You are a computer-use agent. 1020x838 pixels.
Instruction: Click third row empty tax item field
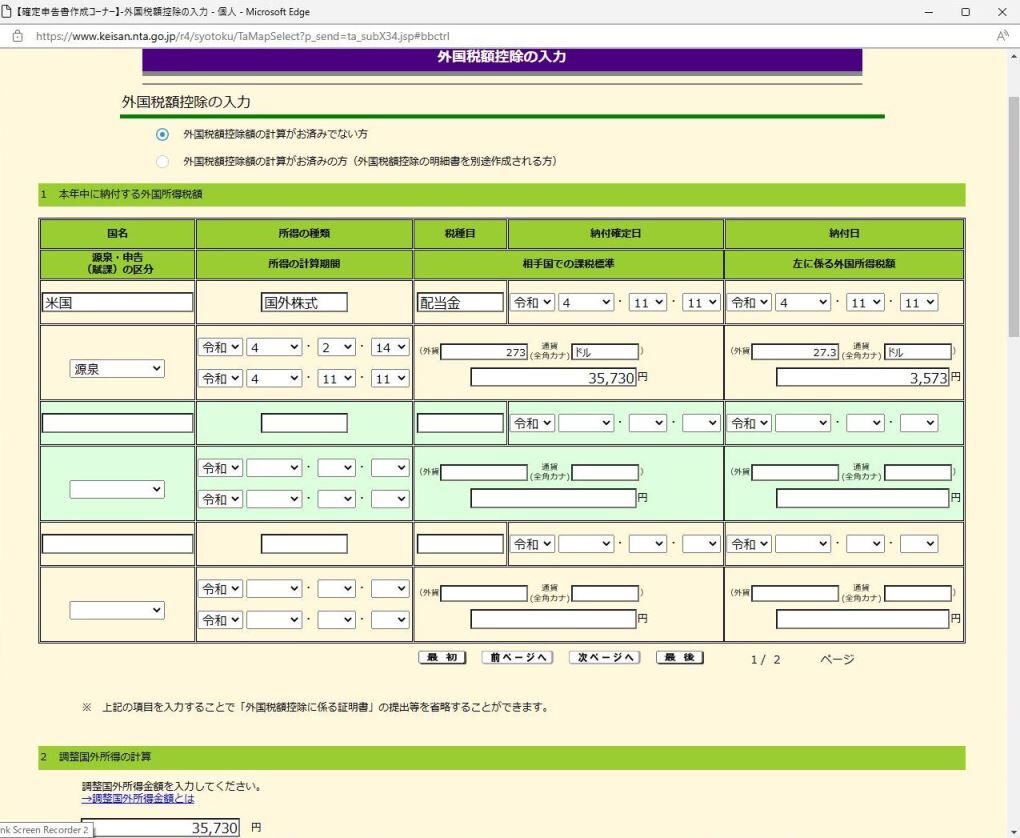(x=460, y=544)
